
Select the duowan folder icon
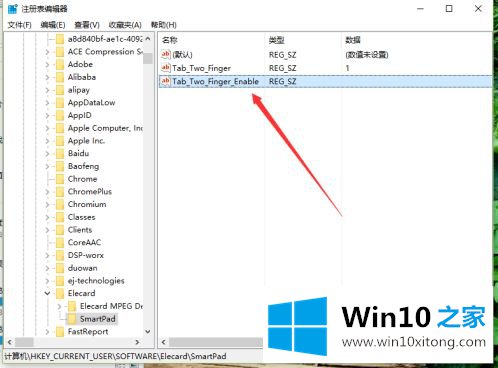pyautogui.click(x=60, y=268)
